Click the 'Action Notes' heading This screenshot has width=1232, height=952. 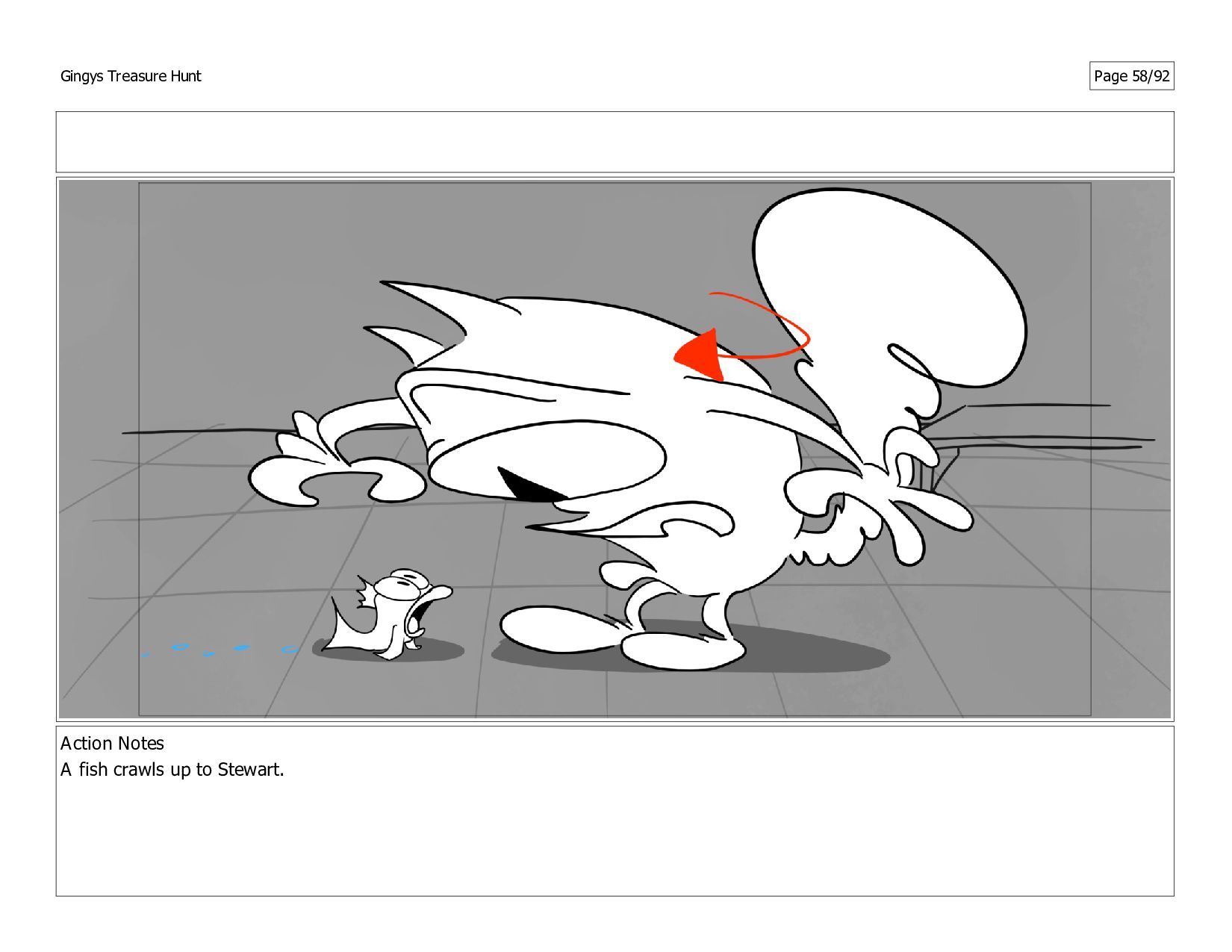(x=112, y=743)
